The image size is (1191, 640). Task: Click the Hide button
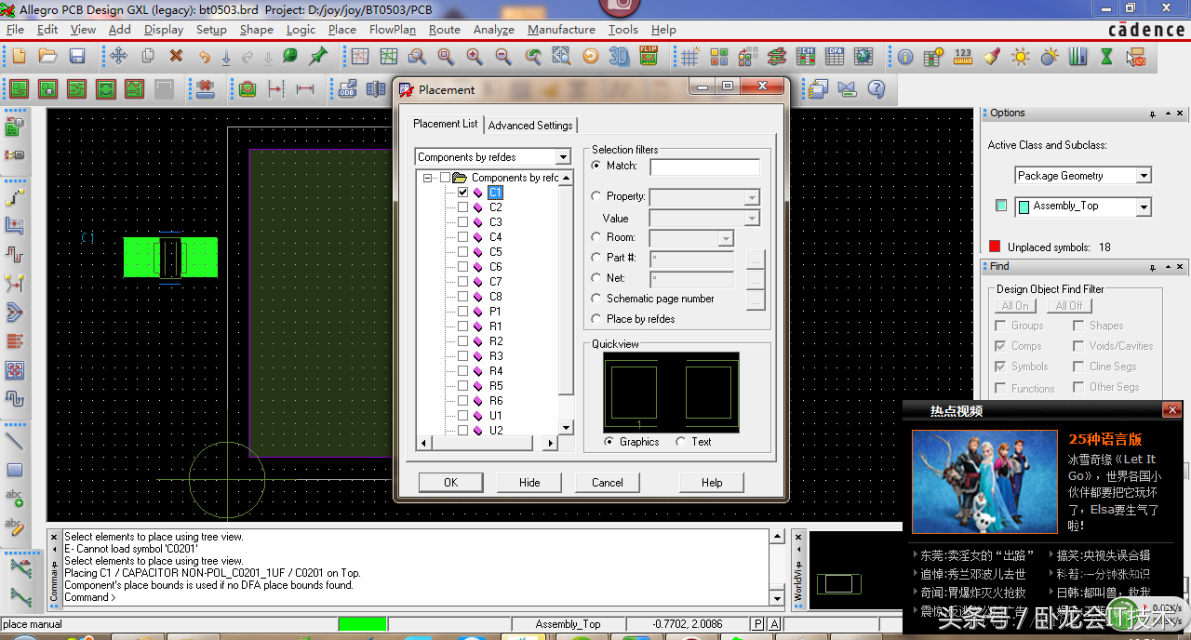pos(529,483)
